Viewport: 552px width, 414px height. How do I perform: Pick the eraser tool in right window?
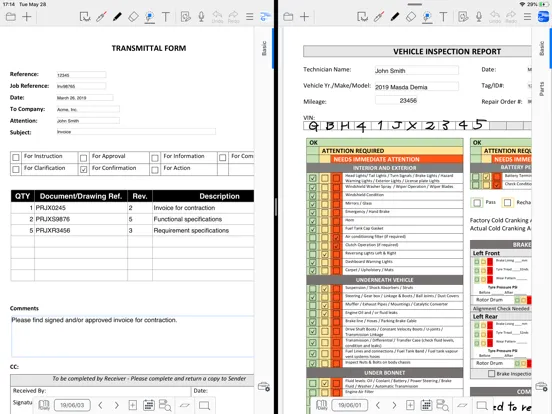(x=411, y=17)
